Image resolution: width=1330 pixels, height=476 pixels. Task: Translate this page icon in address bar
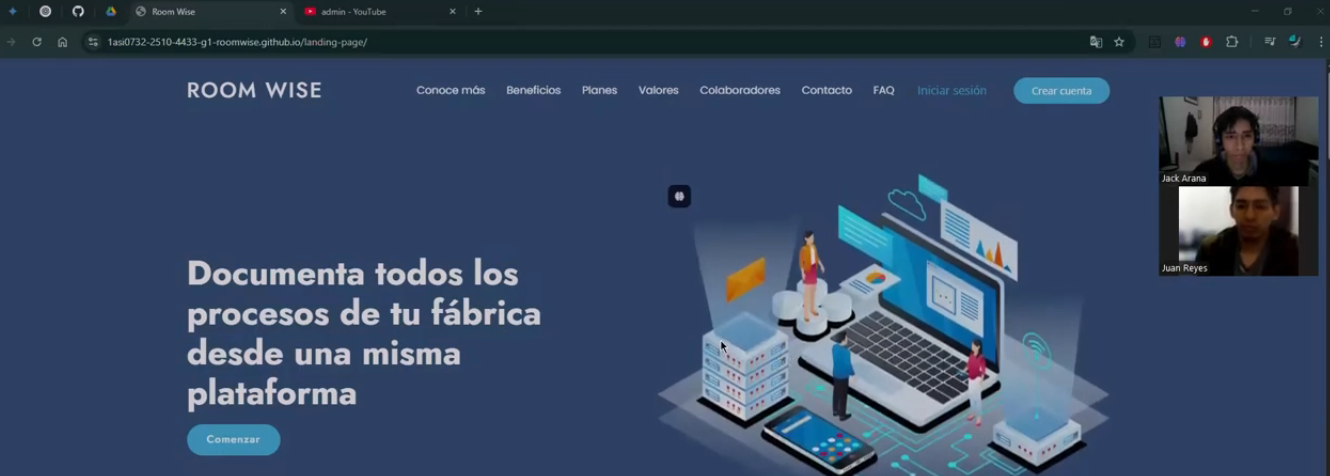1096,42
